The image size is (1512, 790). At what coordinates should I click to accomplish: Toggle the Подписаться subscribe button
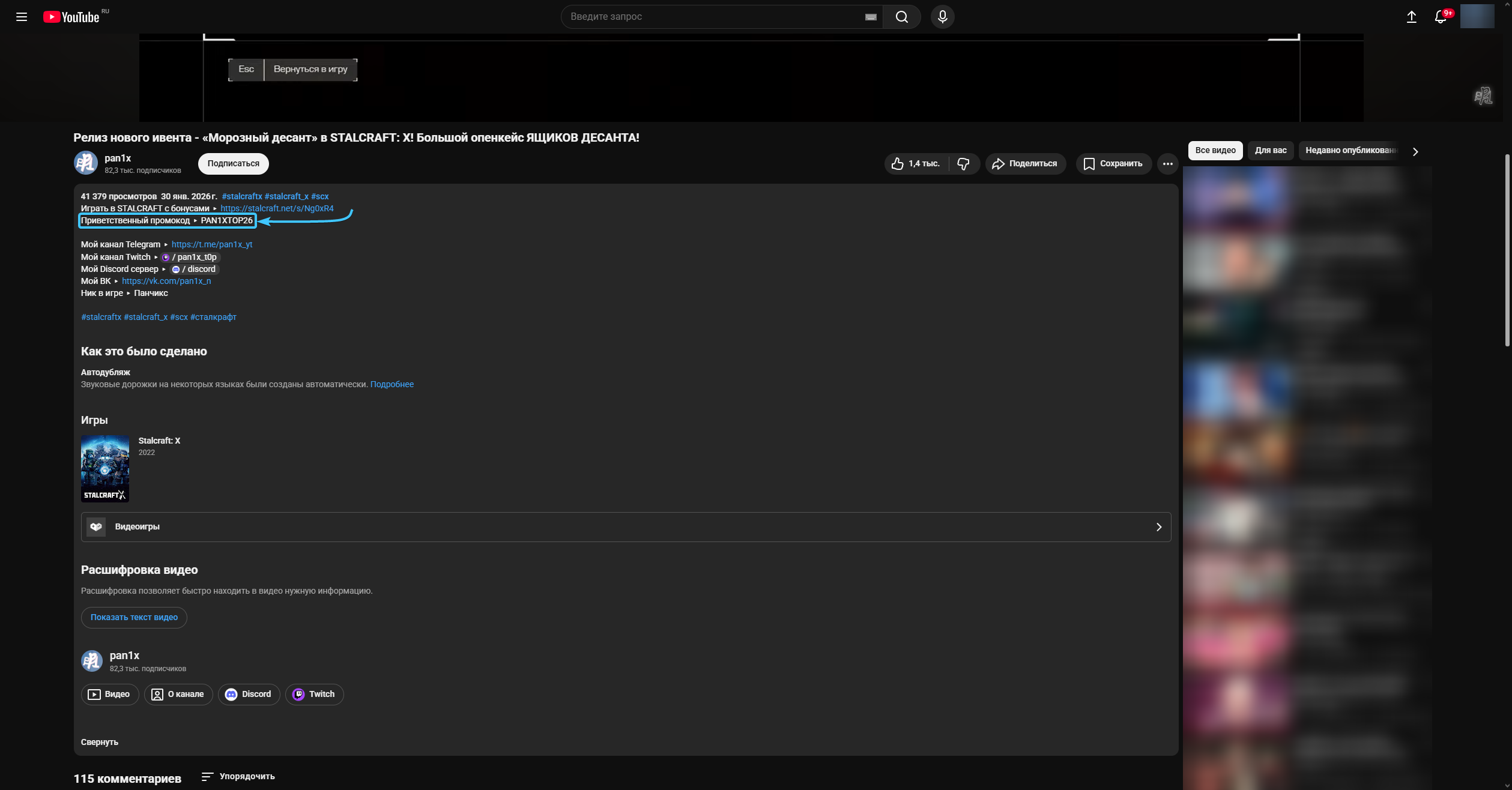233,164
